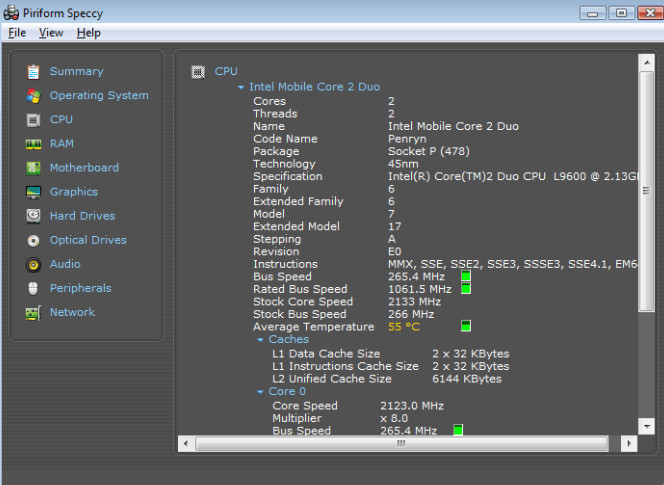Toggle the green indicator beside Rated Bus Speed
The width and height of the screenshot is (664, 485).
pyautogui.click(x=466, y=289)
